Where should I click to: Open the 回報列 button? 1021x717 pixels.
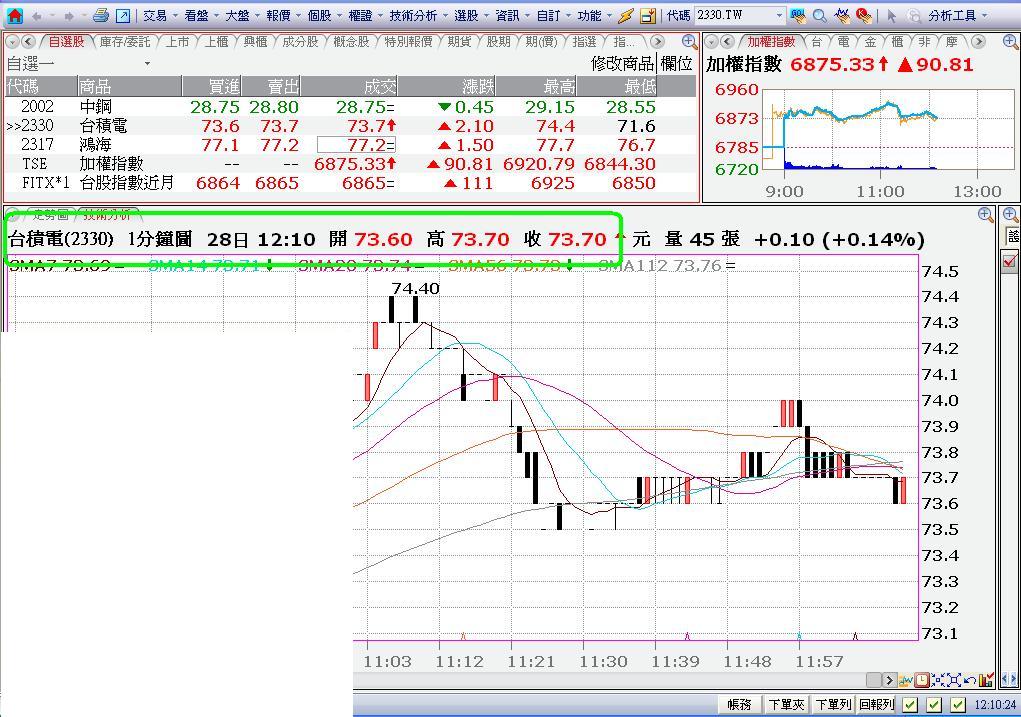coord(876,705)
